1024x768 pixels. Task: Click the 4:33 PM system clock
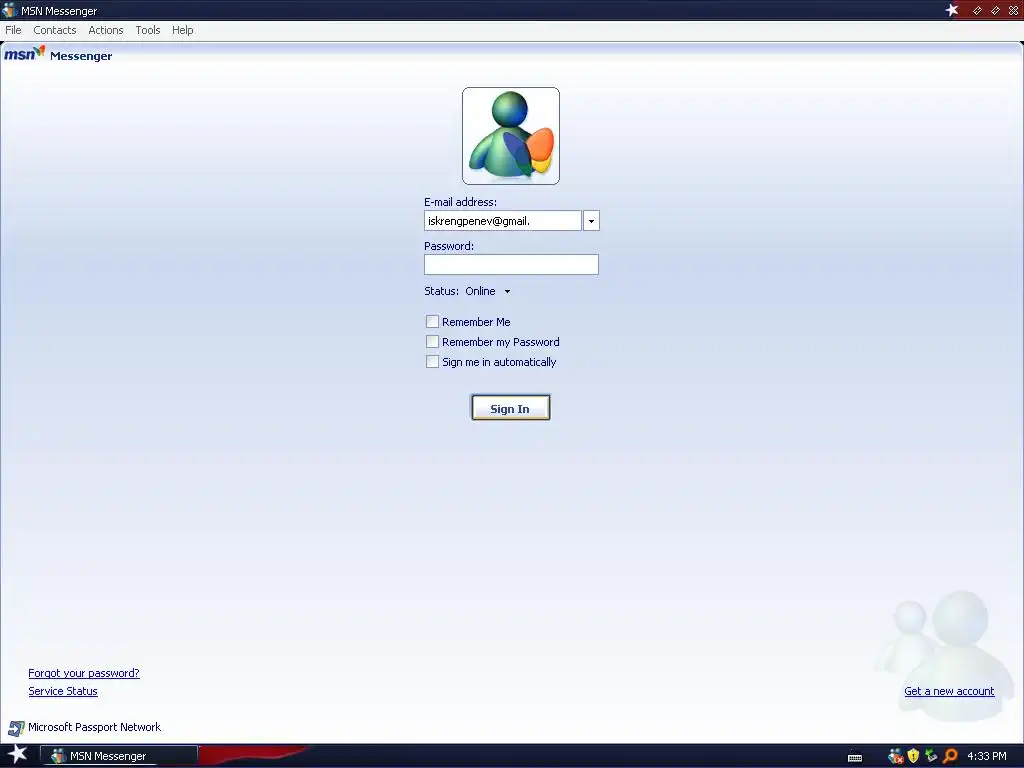point(987,756)
